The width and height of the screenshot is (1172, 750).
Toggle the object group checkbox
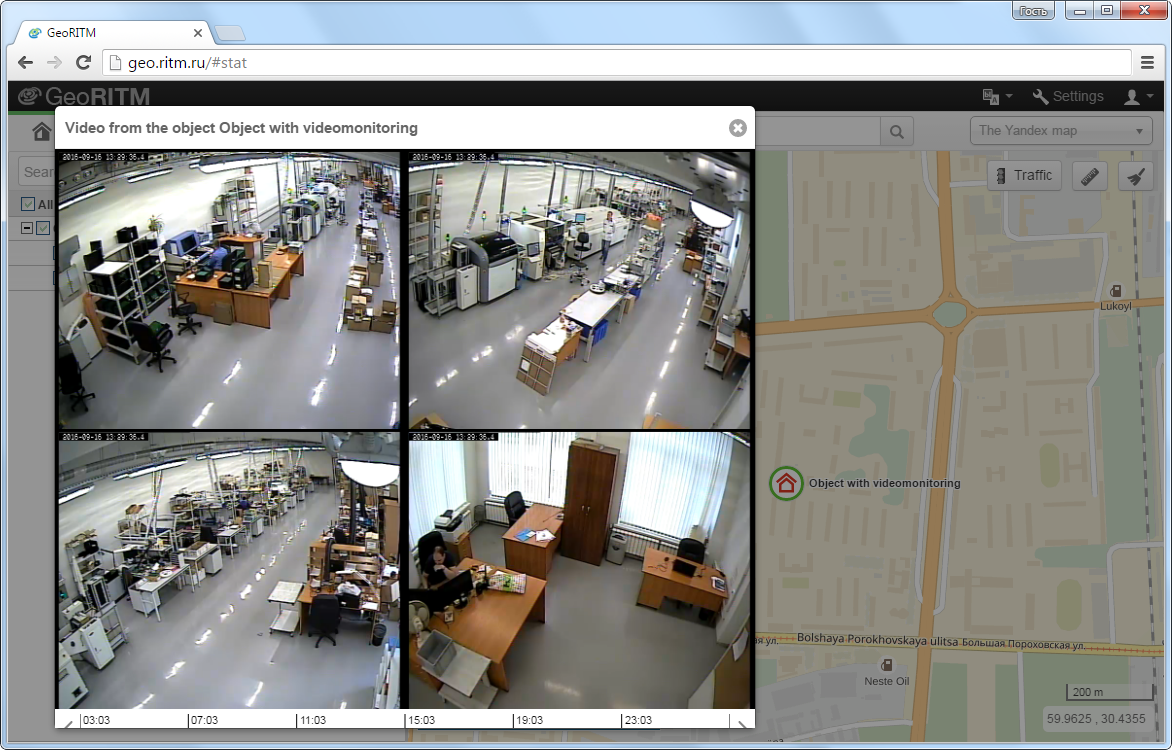click(x=43, y=228)
